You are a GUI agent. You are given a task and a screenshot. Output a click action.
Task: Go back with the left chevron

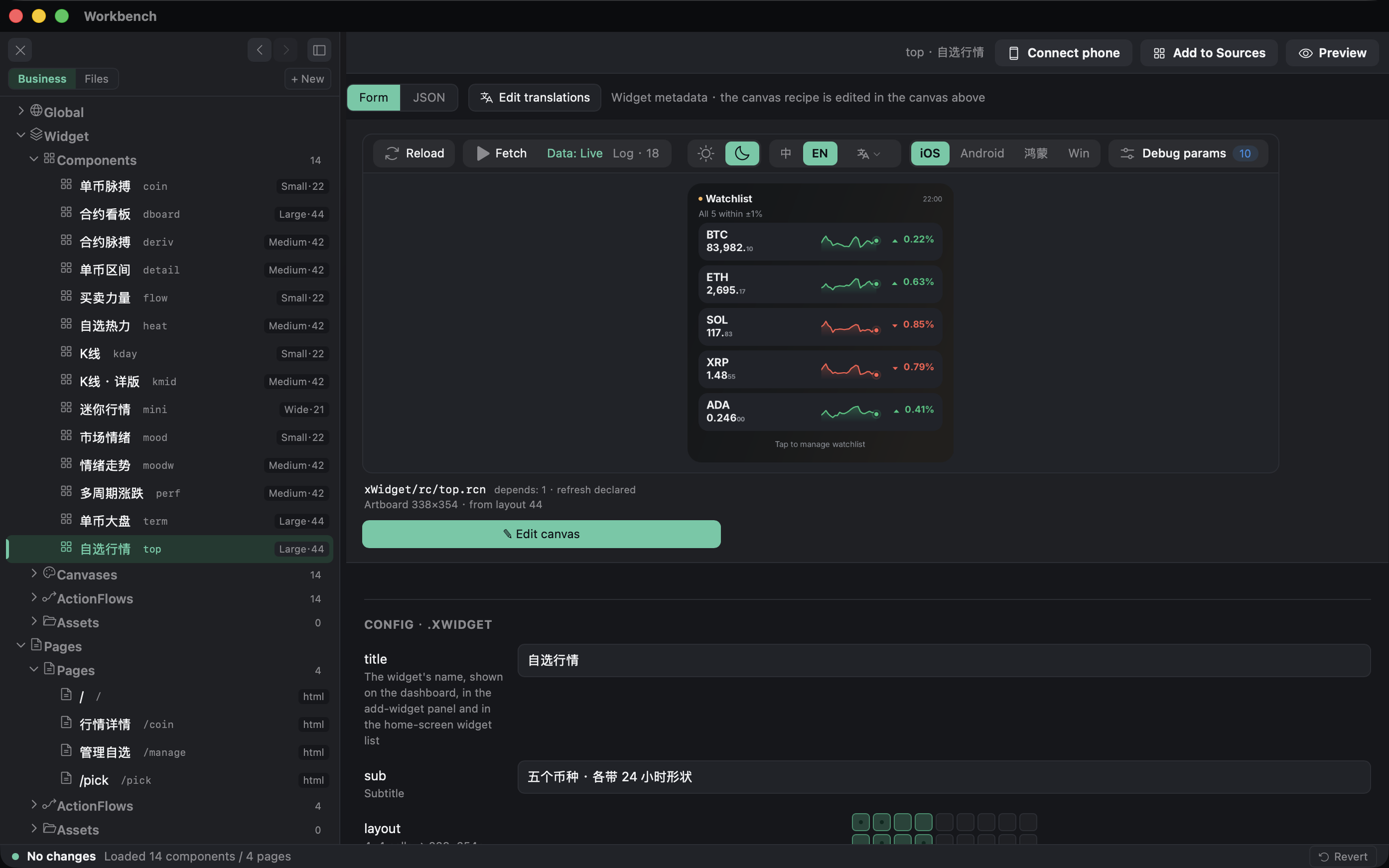[x=259, y=50]
